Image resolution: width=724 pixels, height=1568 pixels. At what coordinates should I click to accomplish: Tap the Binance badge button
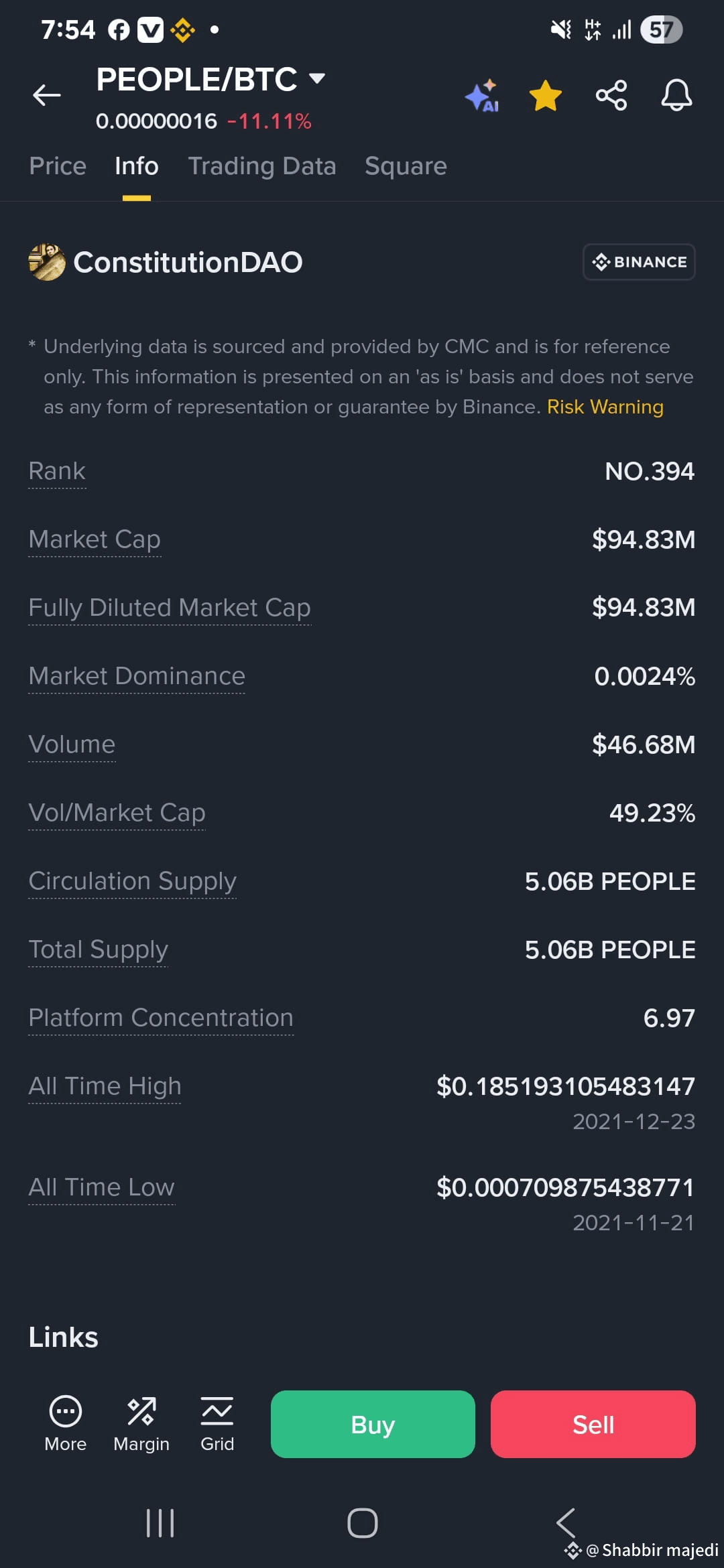pyautogui.click(x=639, y=262)
